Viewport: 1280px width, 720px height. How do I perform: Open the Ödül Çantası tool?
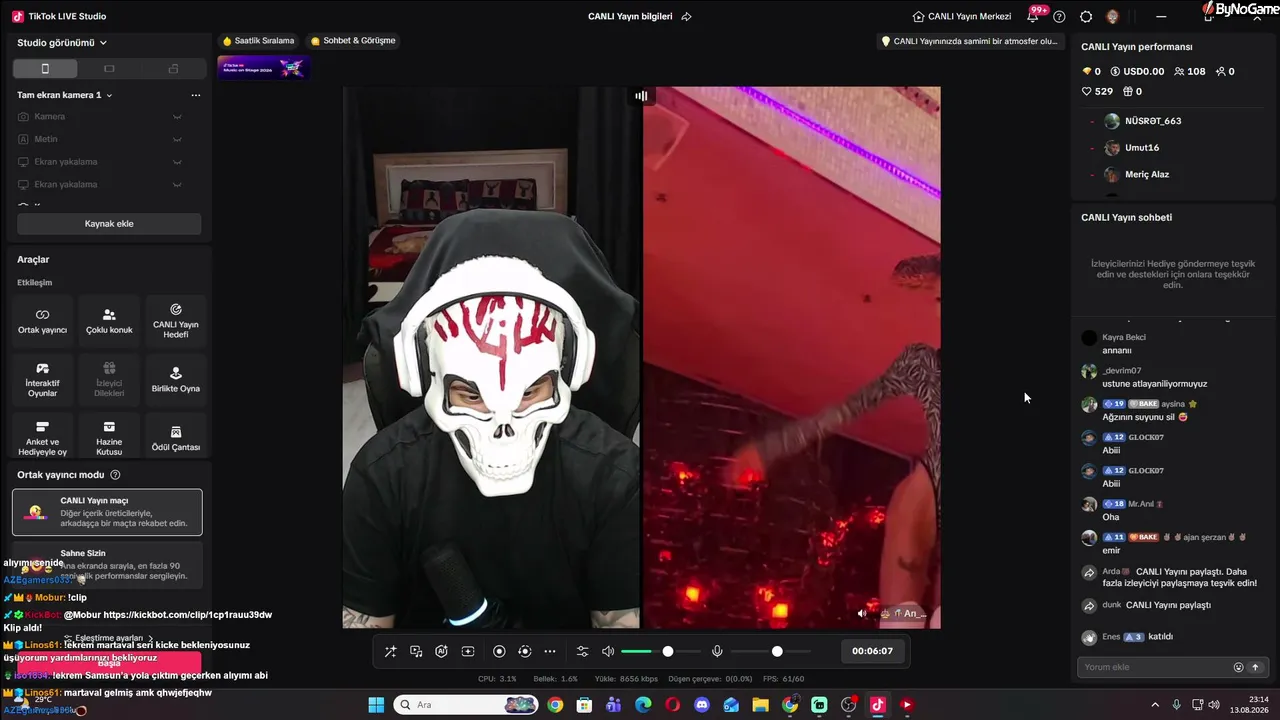click(176, 438)
